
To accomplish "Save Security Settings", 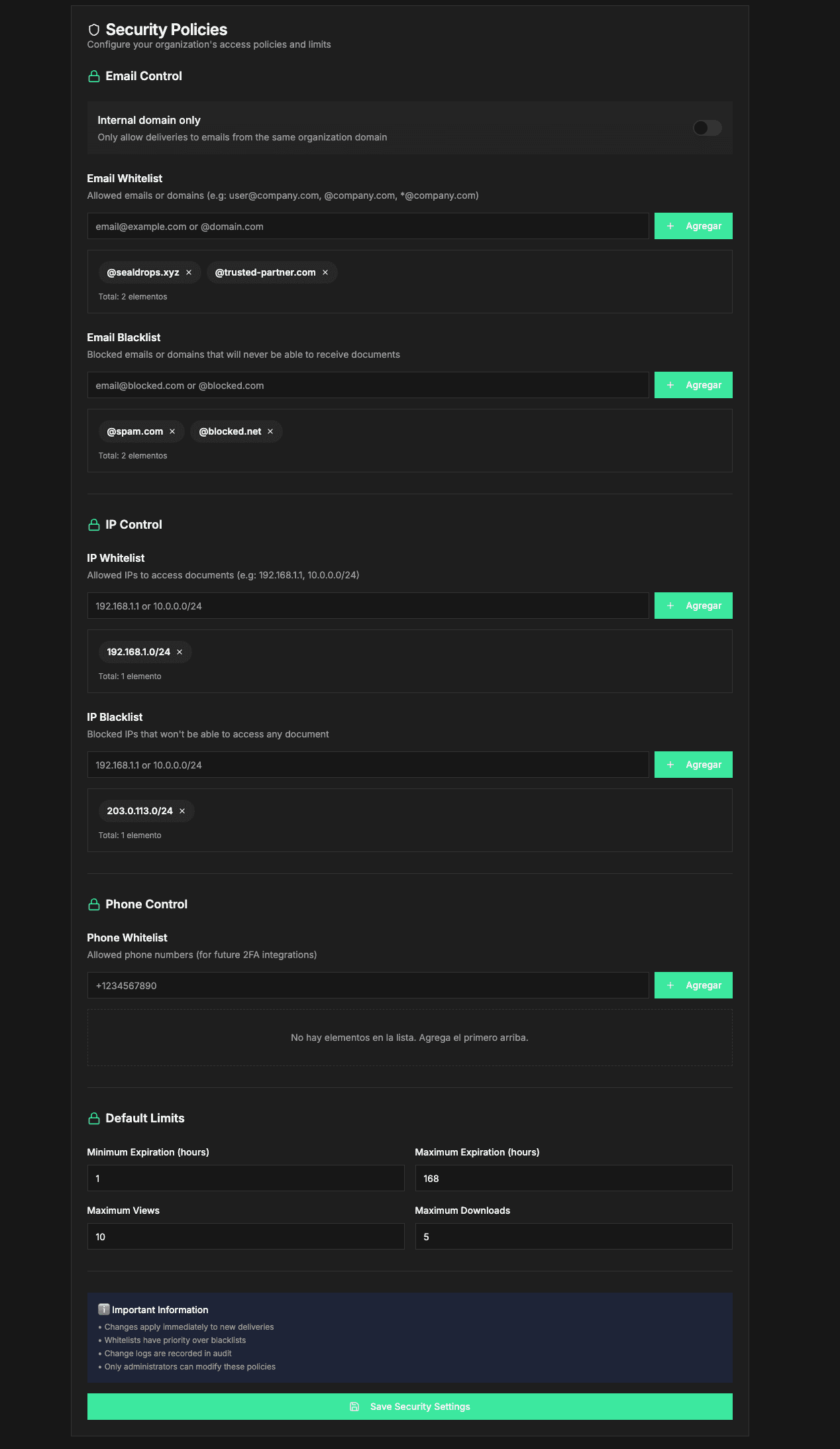I will coord(409,1407).
